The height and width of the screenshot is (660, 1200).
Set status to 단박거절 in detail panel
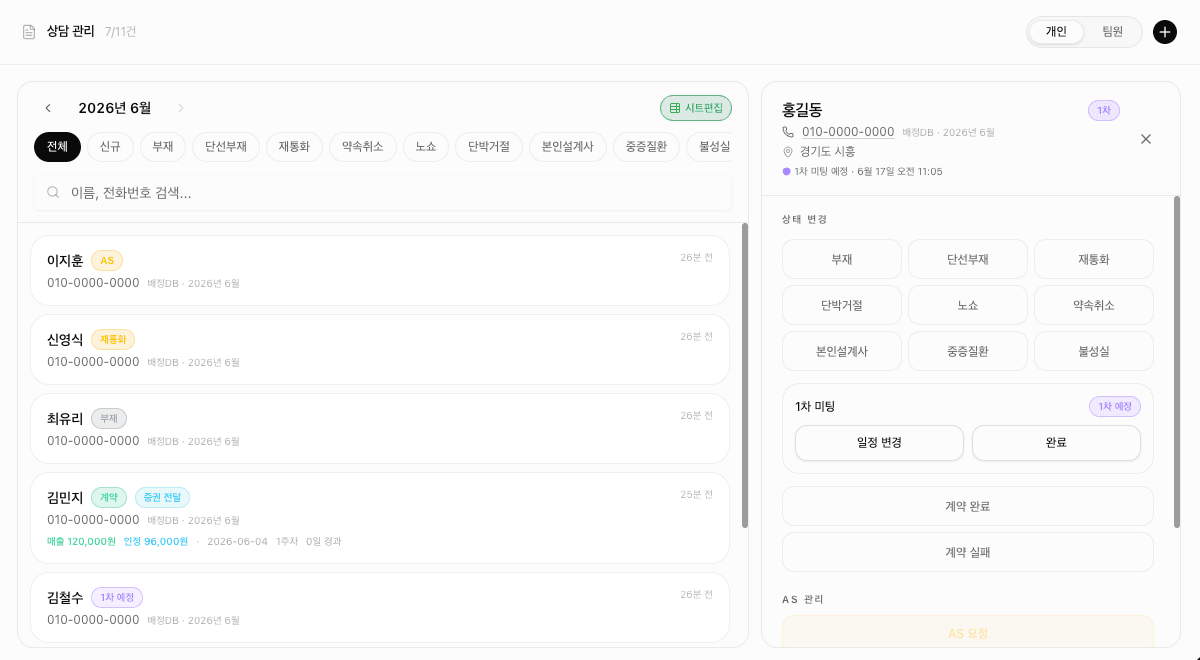(842, 305)
